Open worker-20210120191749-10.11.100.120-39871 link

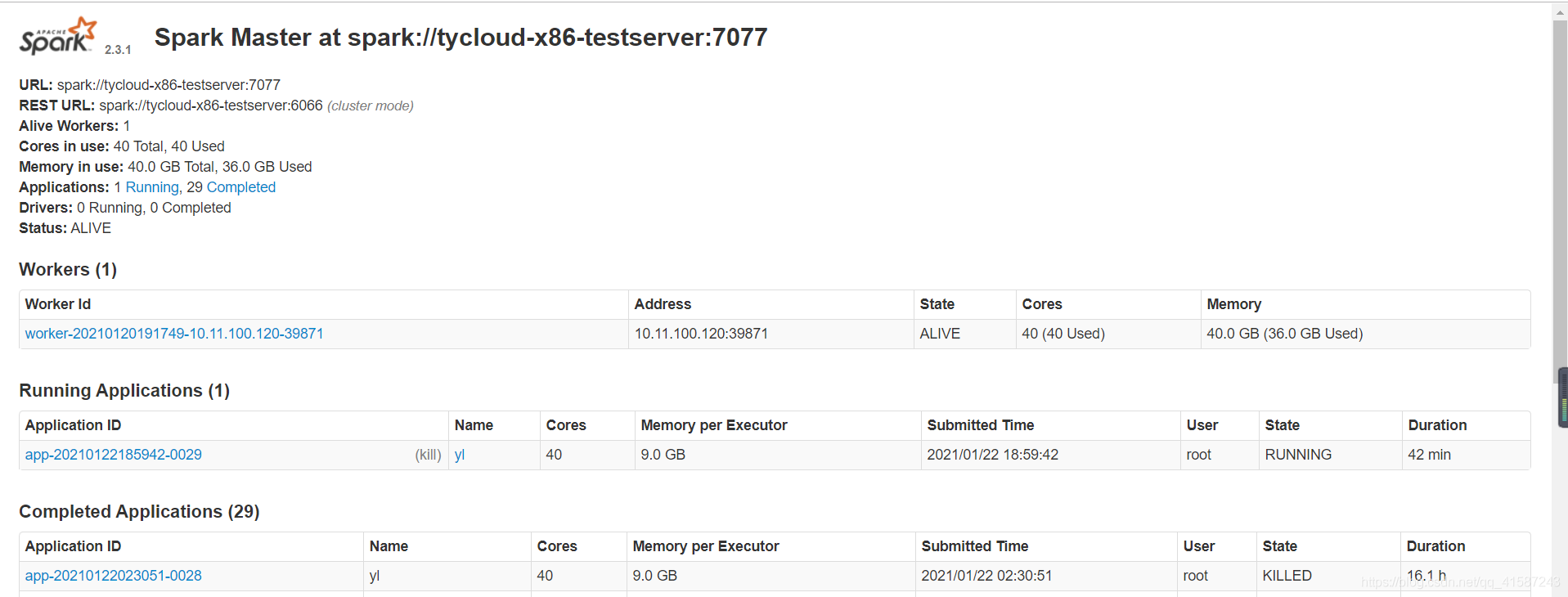tap(174, 334)
